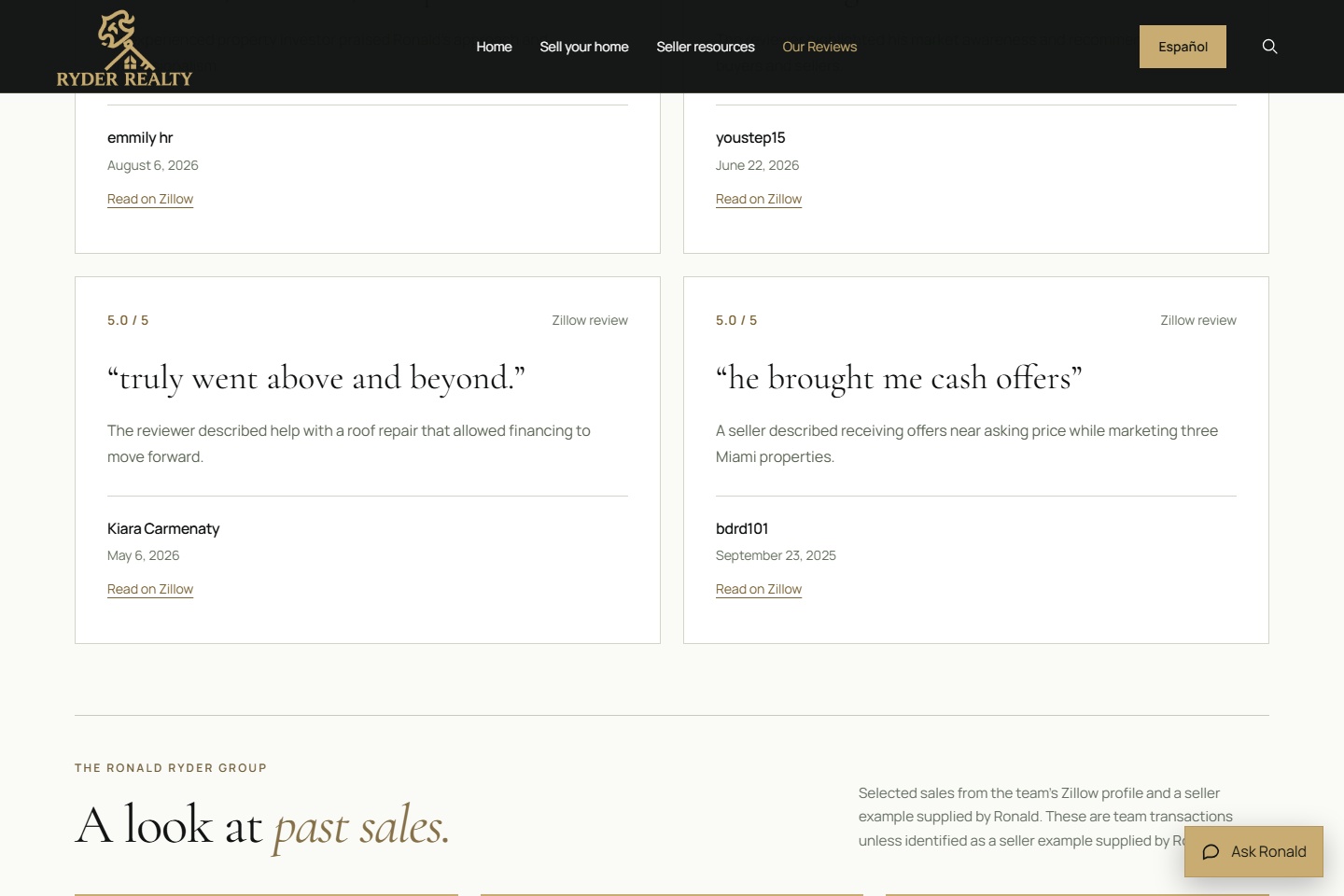Viewport: 1344px width, 896px height.
Task: Go to the Home menu item
Action: 494,47
